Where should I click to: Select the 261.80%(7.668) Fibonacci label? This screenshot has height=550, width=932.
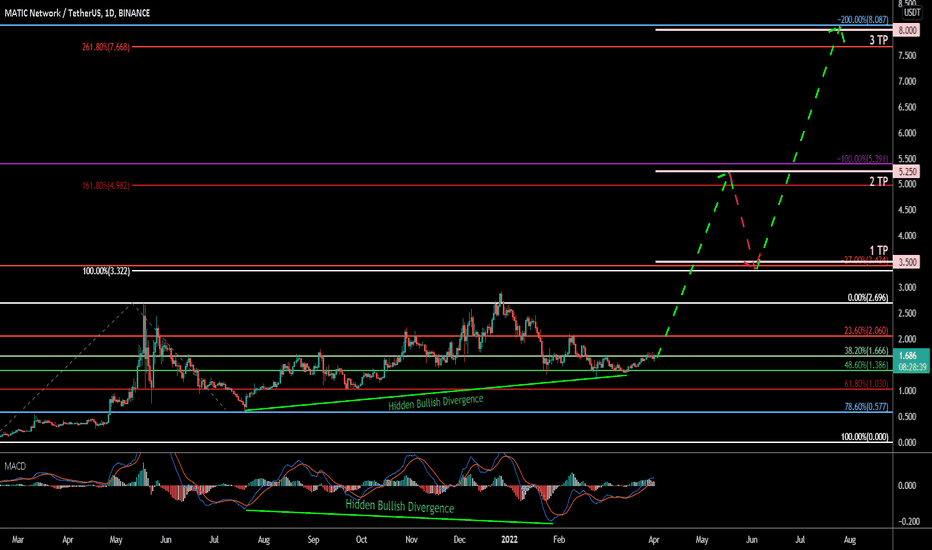point(106,47)
